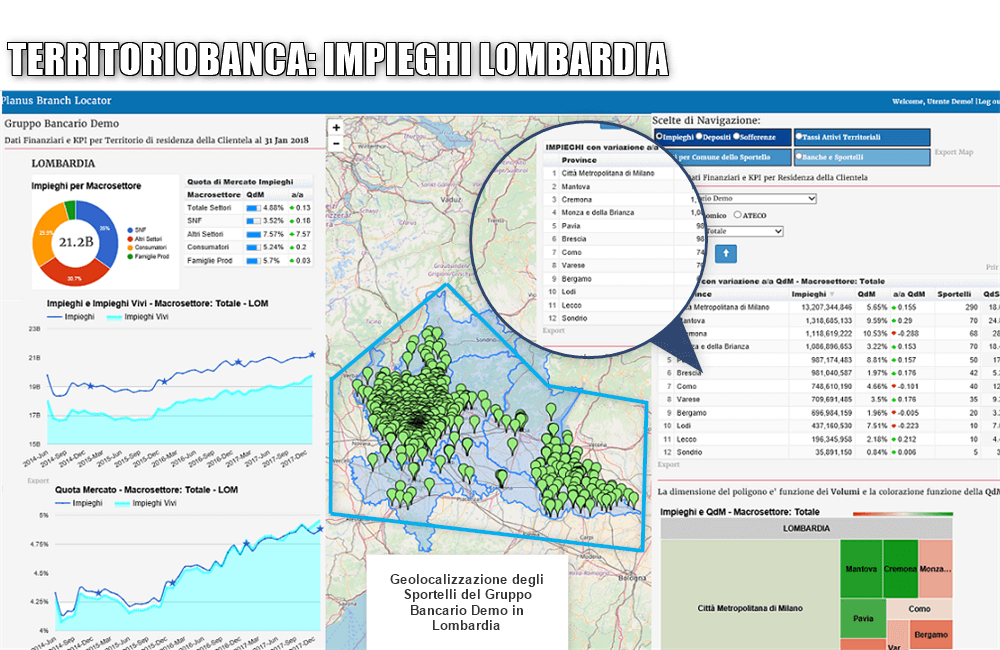Click the Impieghi column sort arrow

(x=834, y=295)
